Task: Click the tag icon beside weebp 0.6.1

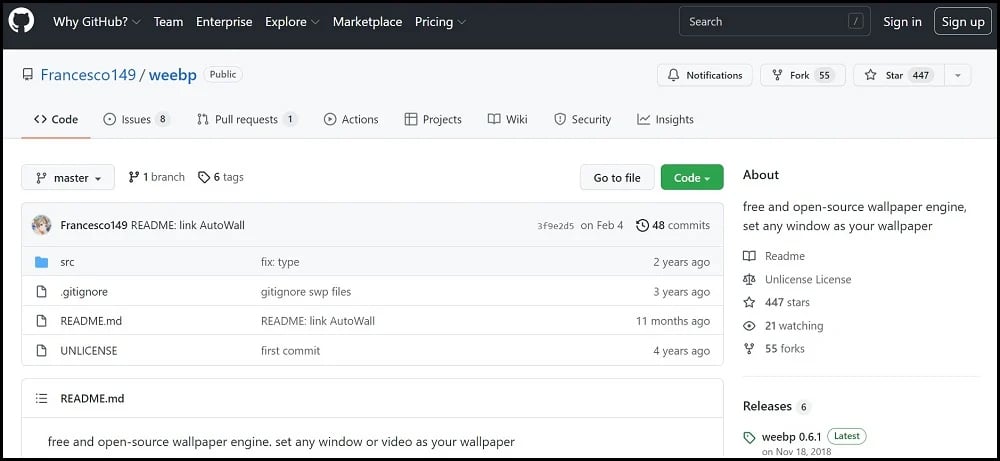Action: (749, 437)
